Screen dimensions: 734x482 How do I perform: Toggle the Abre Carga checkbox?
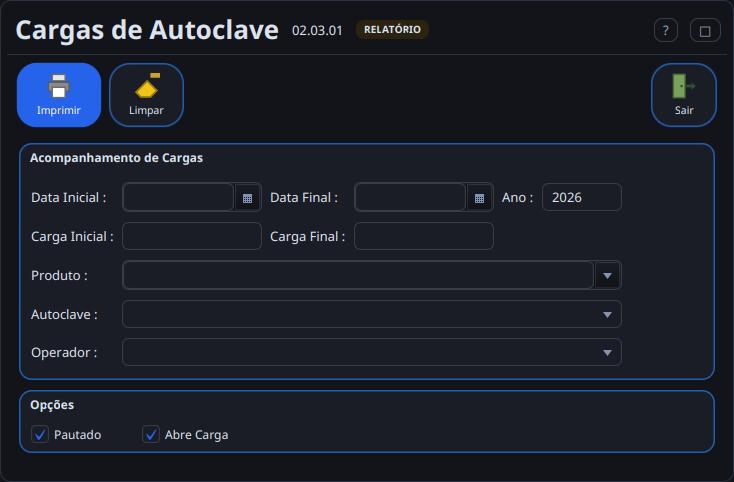(151, 435)
